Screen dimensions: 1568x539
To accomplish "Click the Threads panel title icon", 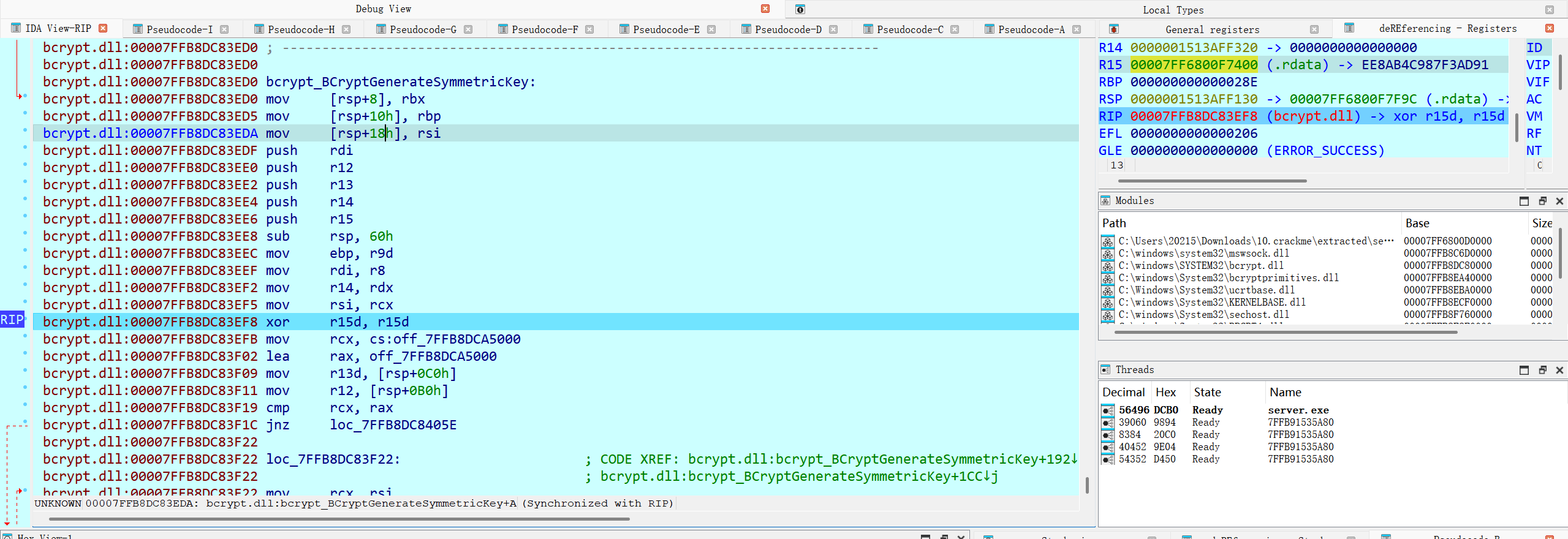I will [x=1105, y=370].
